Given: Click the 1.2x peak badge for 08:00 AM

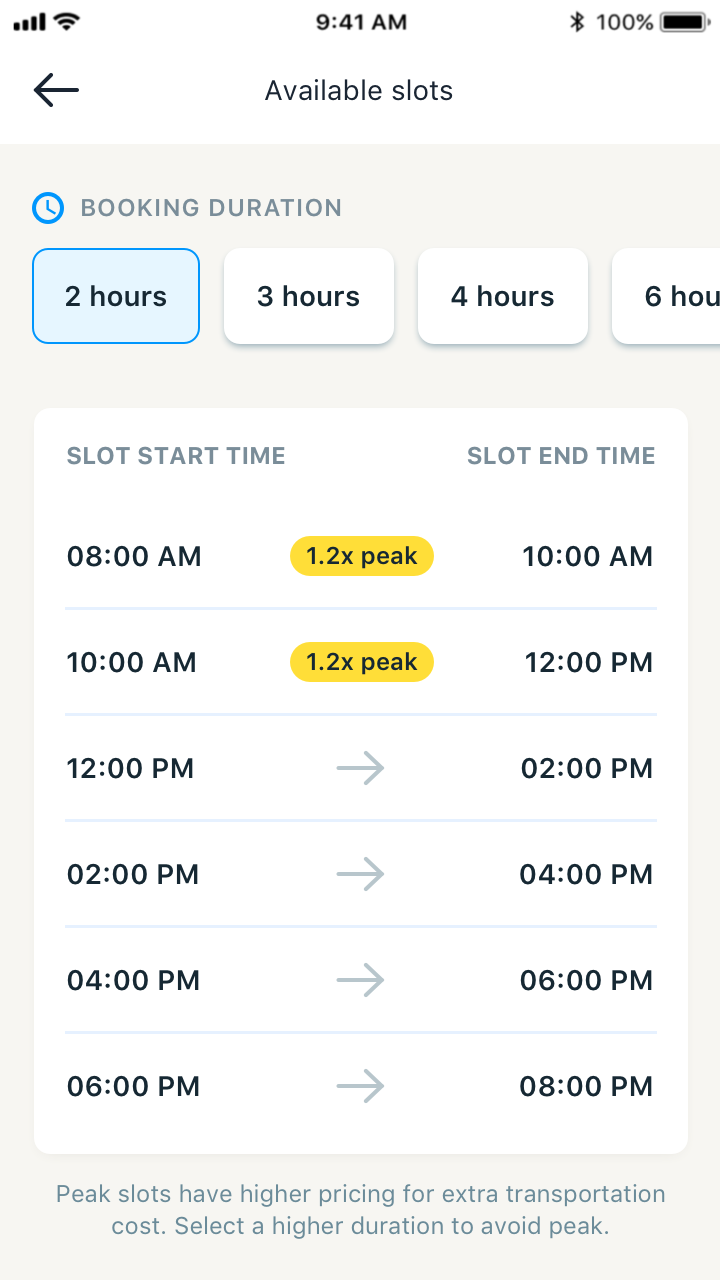Looking at the screenshot, I should [x=361, y=556].
